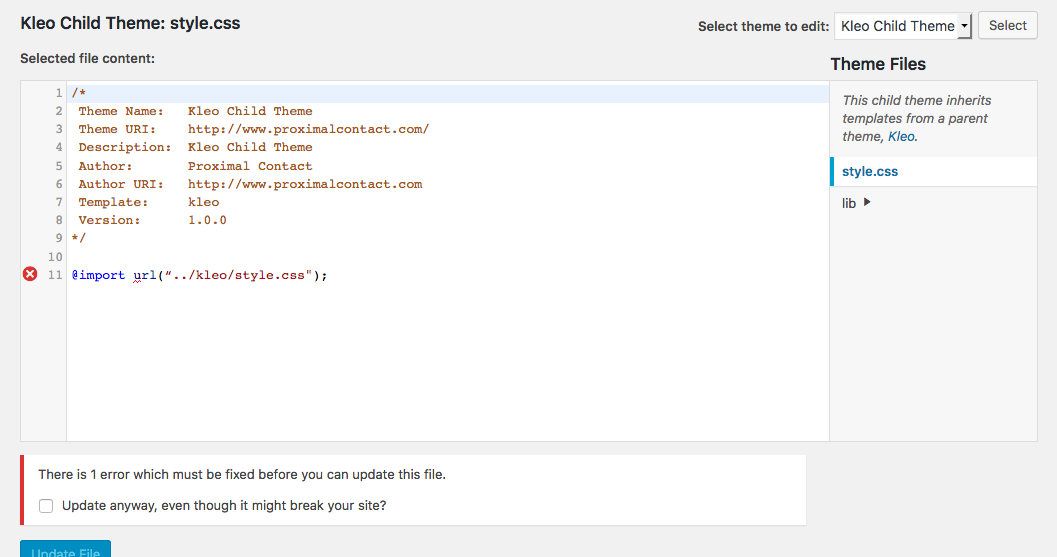The height and width of the screenshot is (557, 1057).
Task: Click inside the empty code editor area
Action: click(448, 364)
